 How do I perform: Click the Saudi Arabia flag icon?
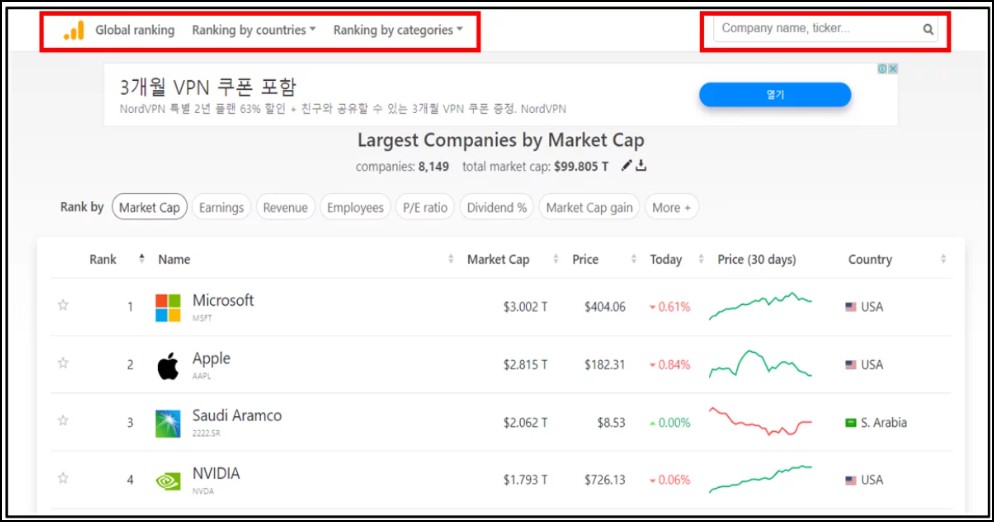[851, 422]
